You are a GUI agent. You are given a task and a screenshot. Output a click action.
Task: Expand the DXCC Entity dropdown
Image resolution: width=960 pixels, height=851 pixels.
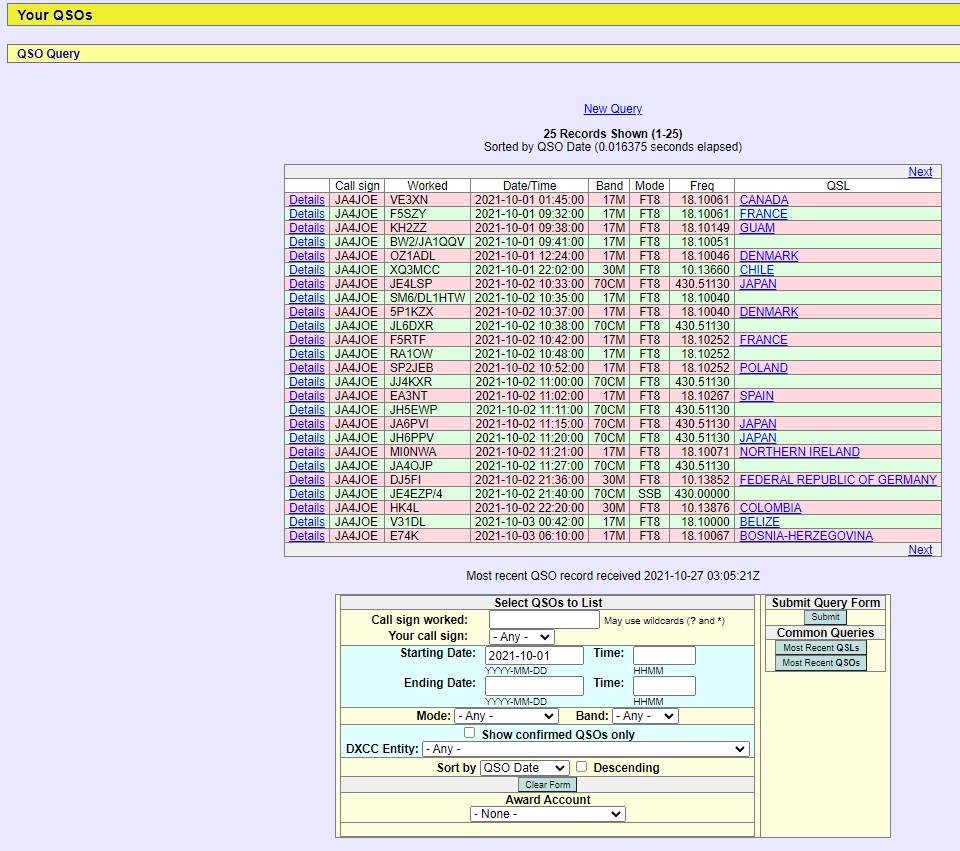585,749
